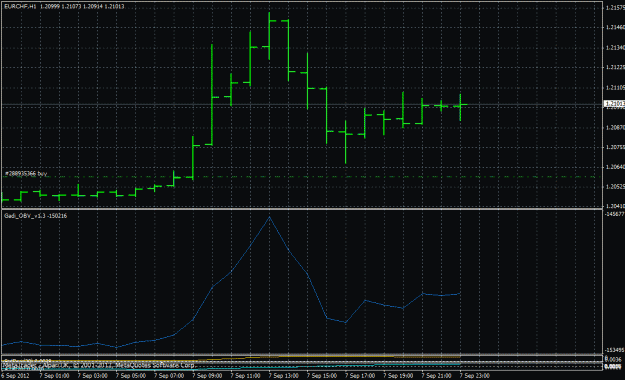Click price axis label 1.20640

click(615, 167)
